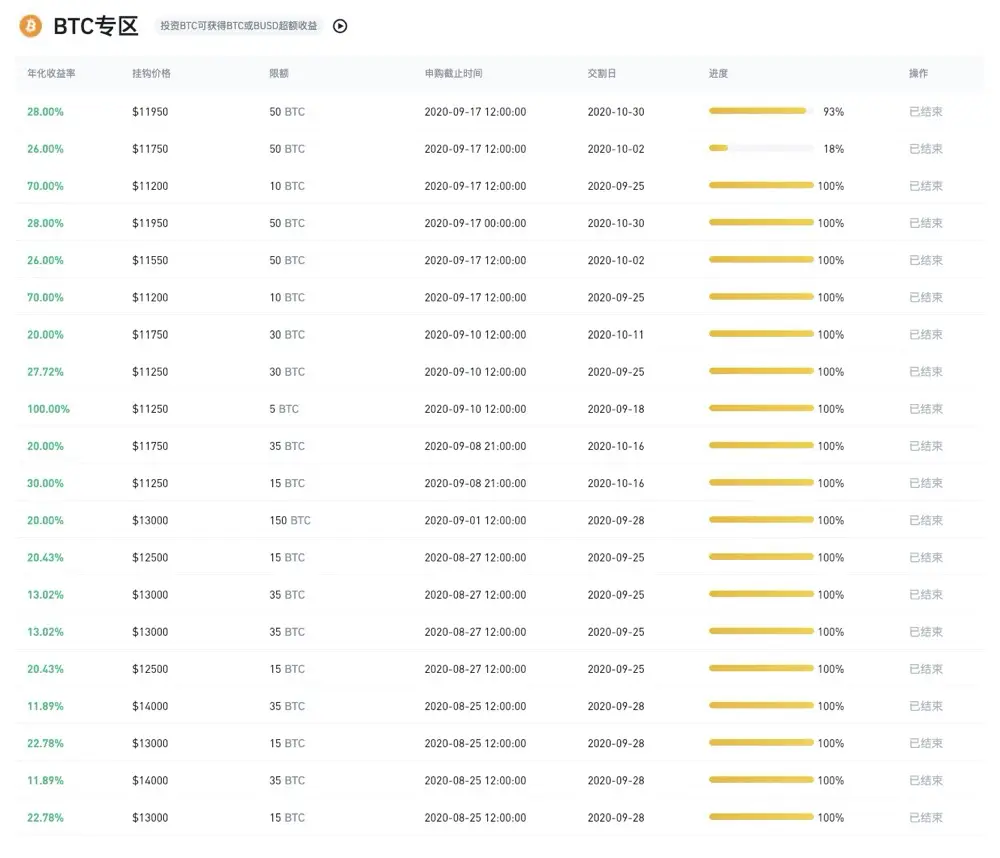Click the progress bar in the 150 BTC row
This screenshot has width=1000, height=858.
click(x=761, y=520)
